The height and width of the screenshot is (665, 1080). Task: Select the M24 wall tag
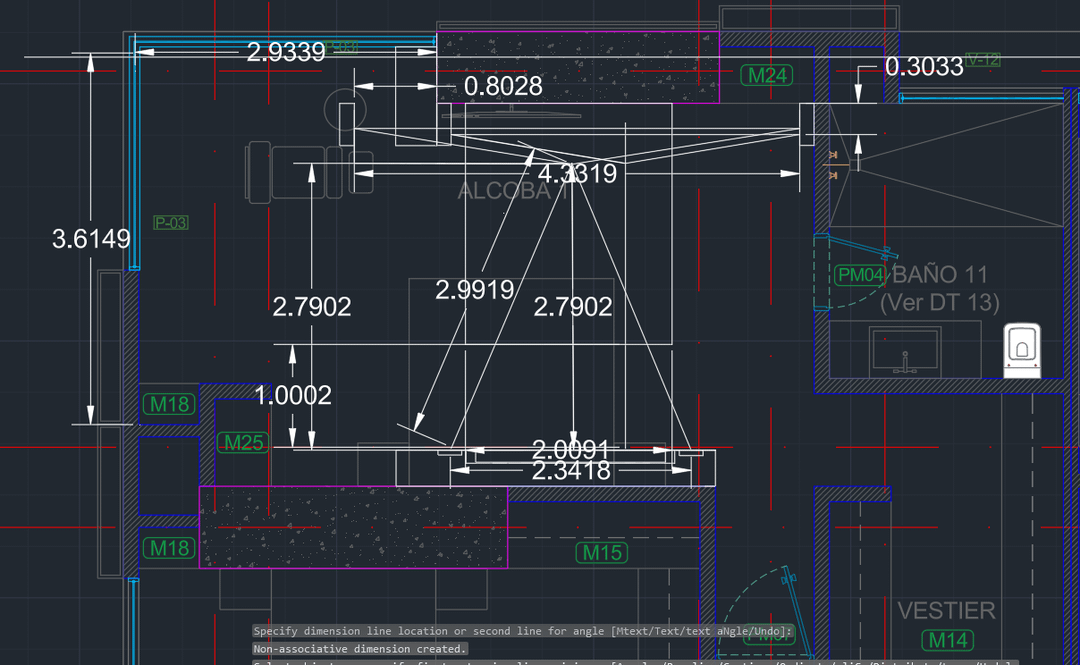768,75
